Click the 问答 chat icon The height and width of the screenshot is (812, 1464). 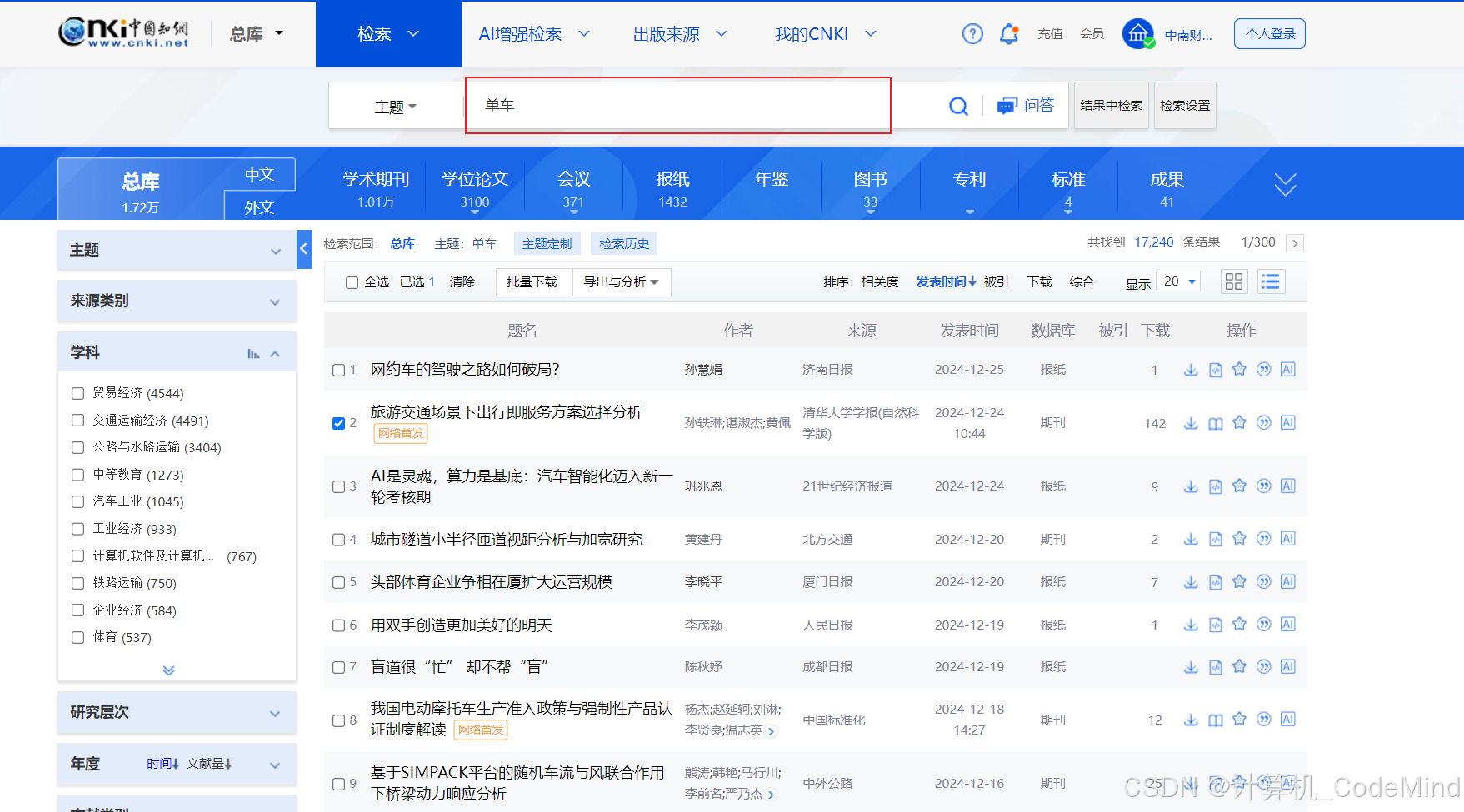tap(1026, 106)
